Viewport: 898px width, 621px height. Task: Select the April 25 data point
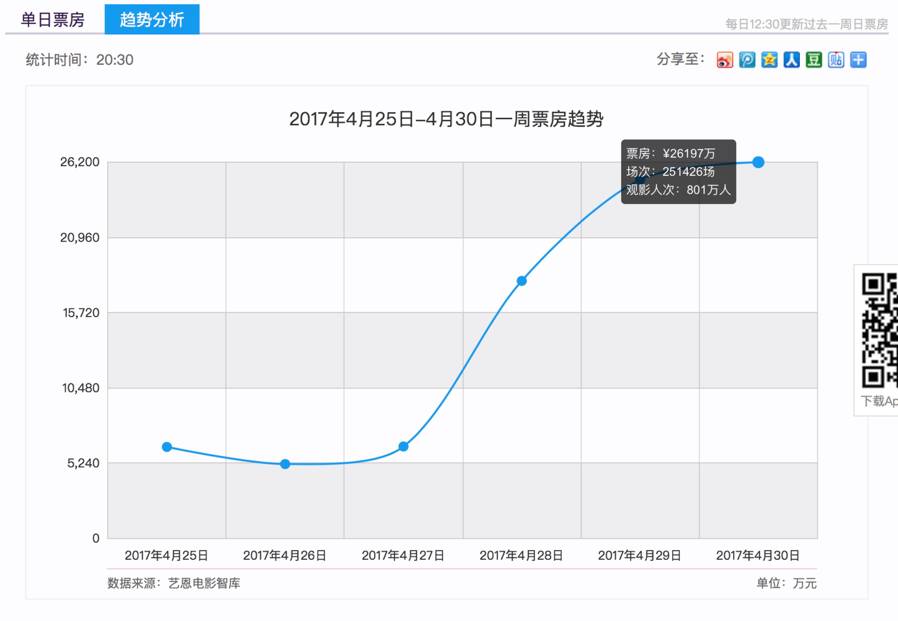coord(166,447)
